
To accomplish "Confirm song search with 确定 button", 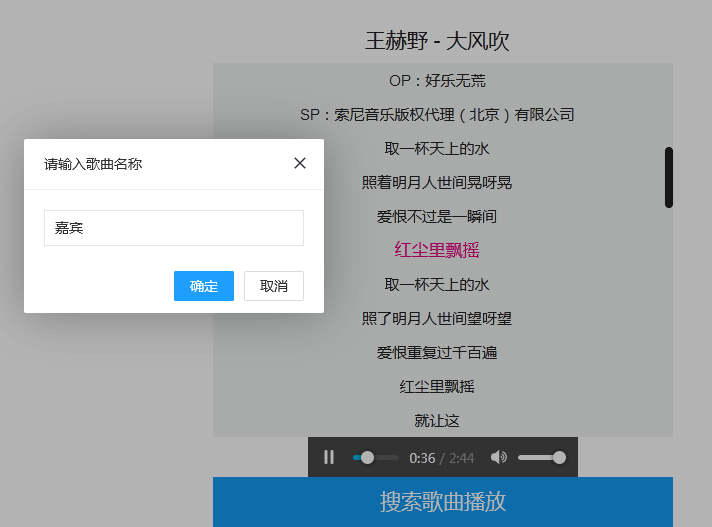I will coord(204,286).
